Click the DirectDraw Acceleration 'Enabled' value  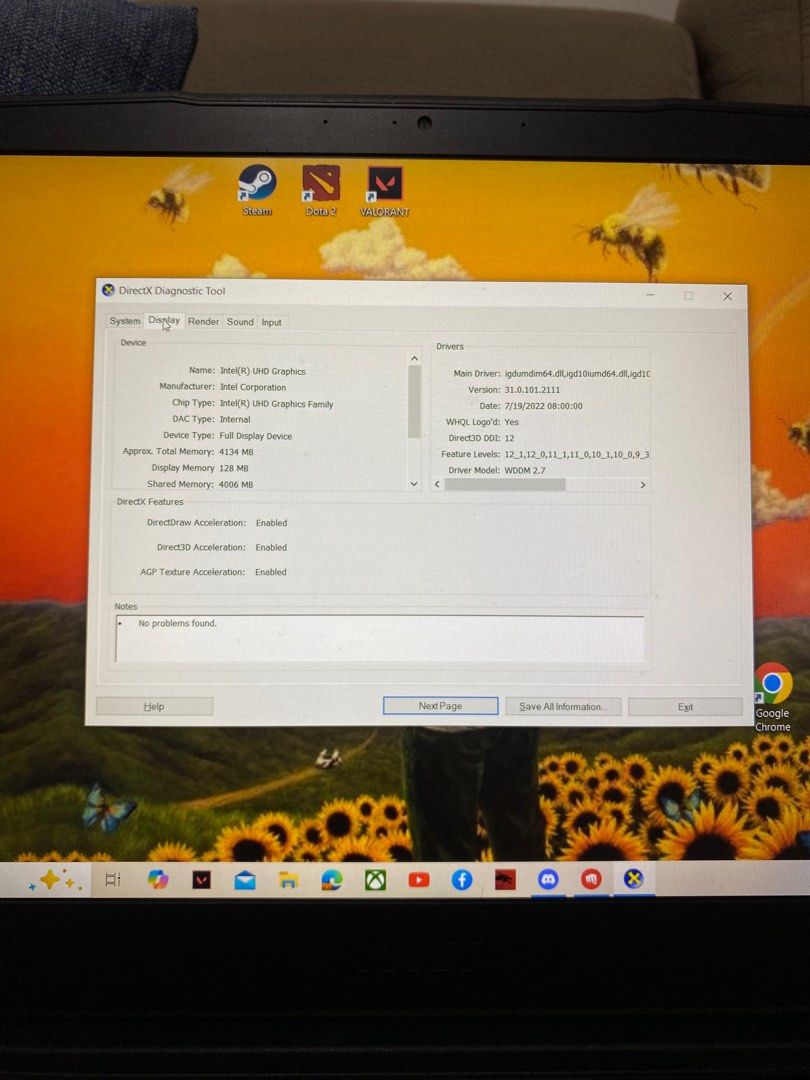(271, 523)
